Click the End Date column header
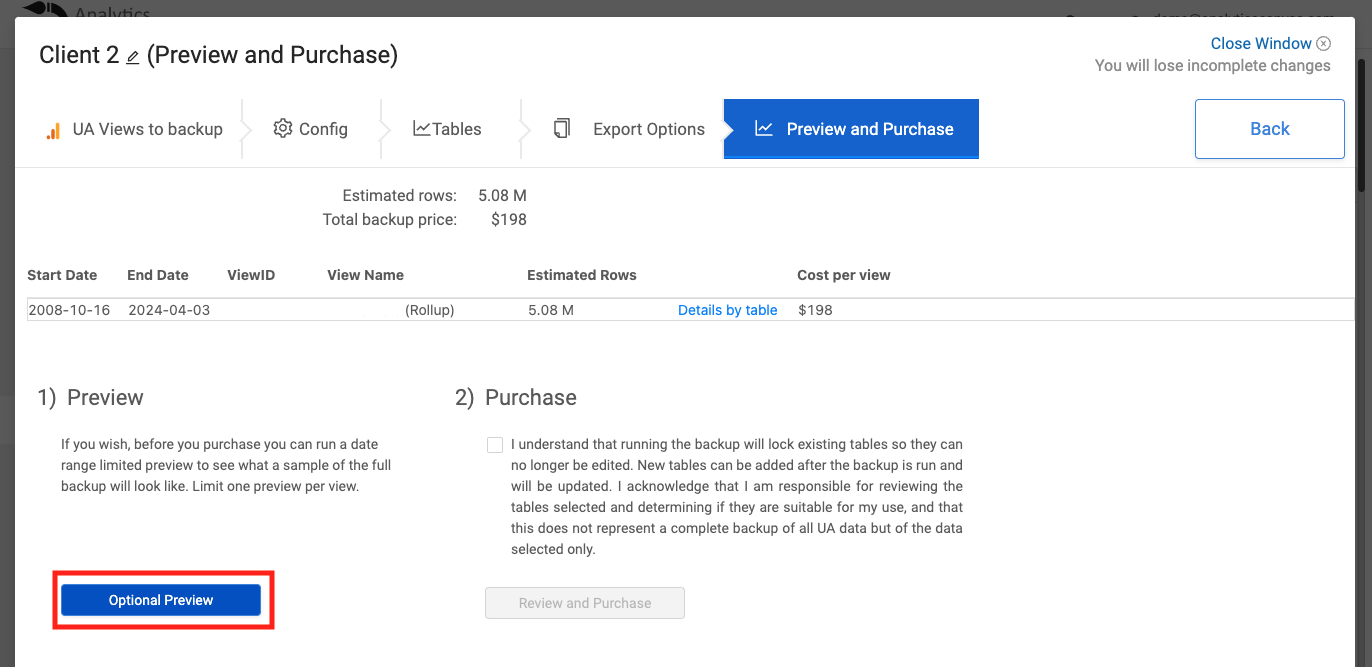This screenshot has height=667, width=1372. pyautogui.click(x=158, y=275)
